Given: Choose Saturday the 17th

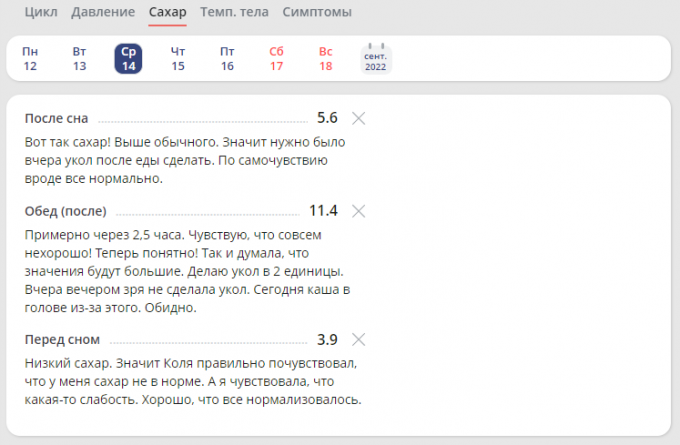Looking at the screenshot, I should [277, 59].
